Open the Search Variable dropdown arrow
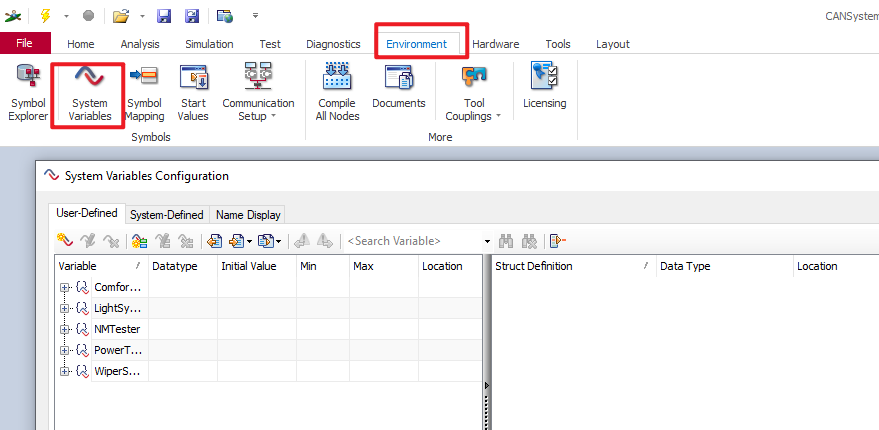This screenshot has height=430, width=879. click(x=487, y=242)
